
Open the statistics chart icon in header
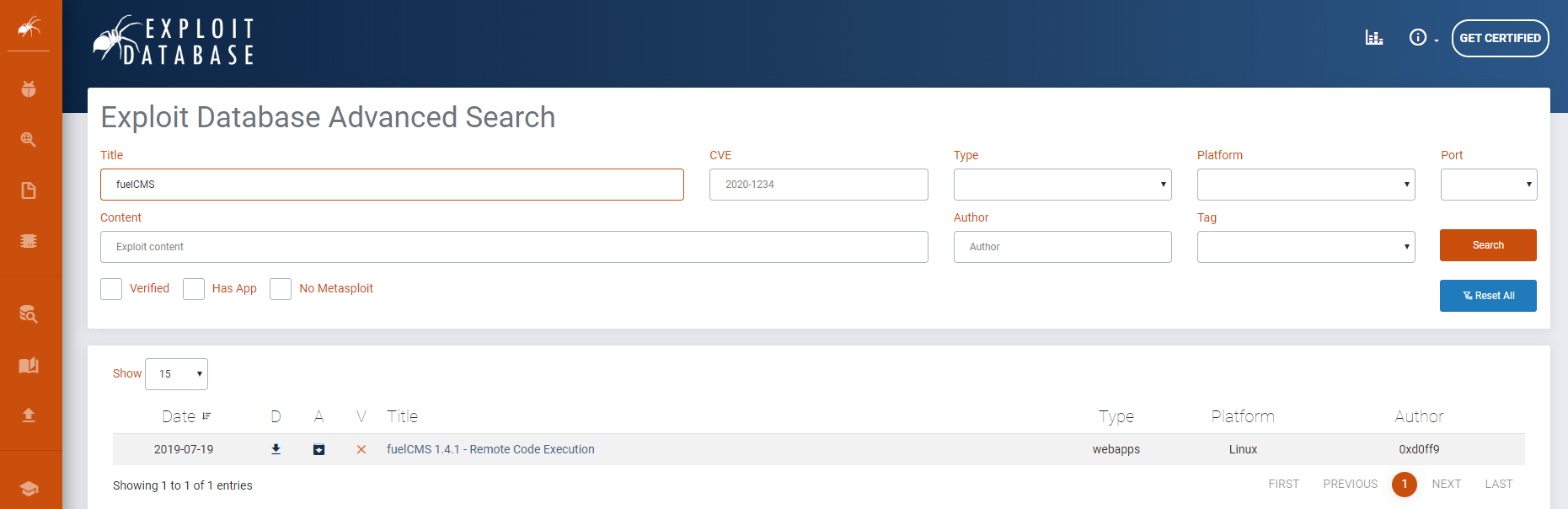coord(1373,38)
